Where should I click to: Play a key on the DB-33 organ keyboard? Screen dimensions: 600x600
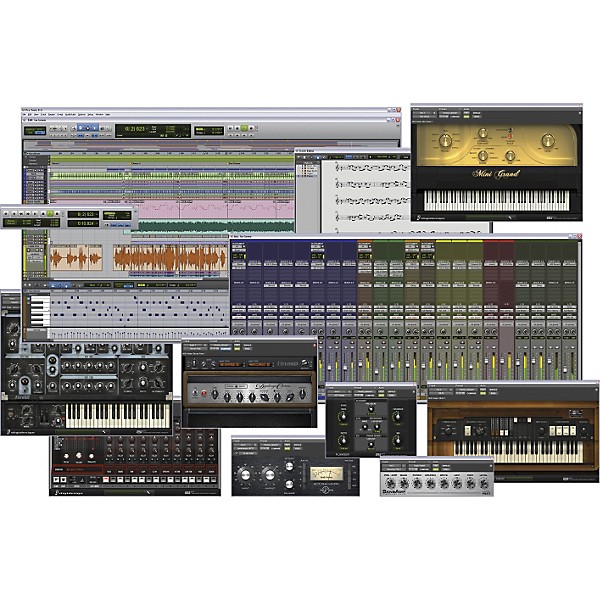[x=518, y=451]
